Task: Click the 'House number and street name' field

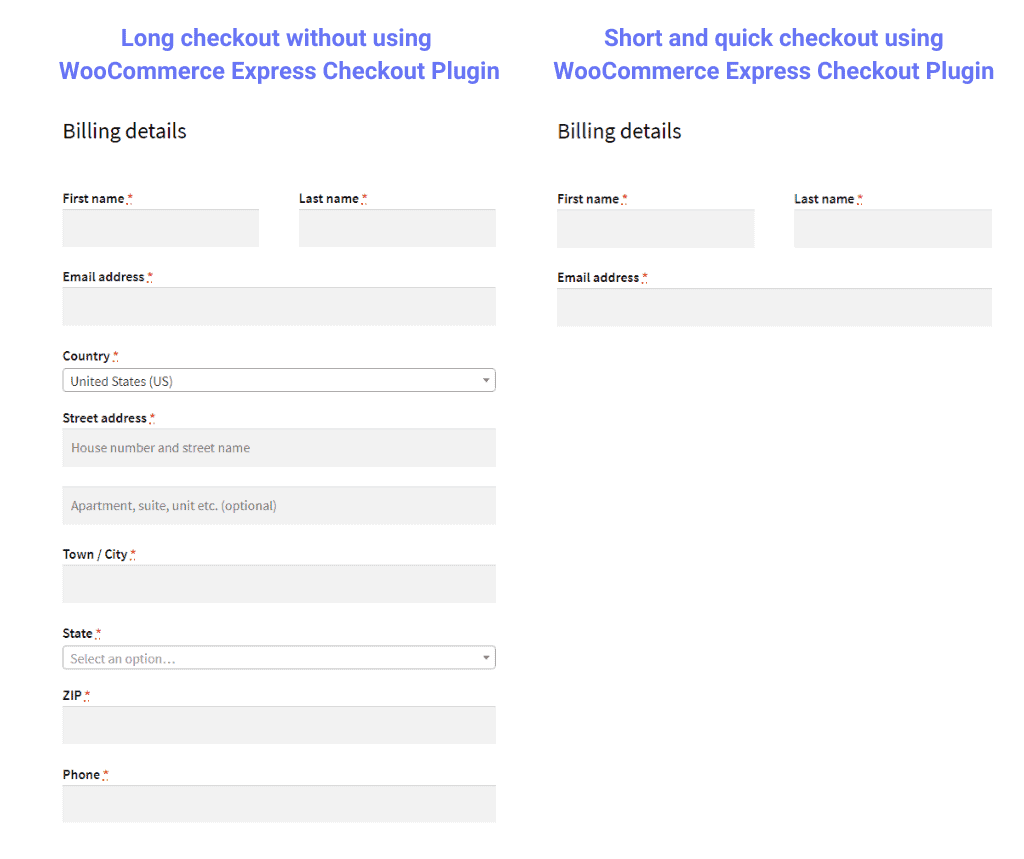Action: pyautogui.click(x=279, y=448)
